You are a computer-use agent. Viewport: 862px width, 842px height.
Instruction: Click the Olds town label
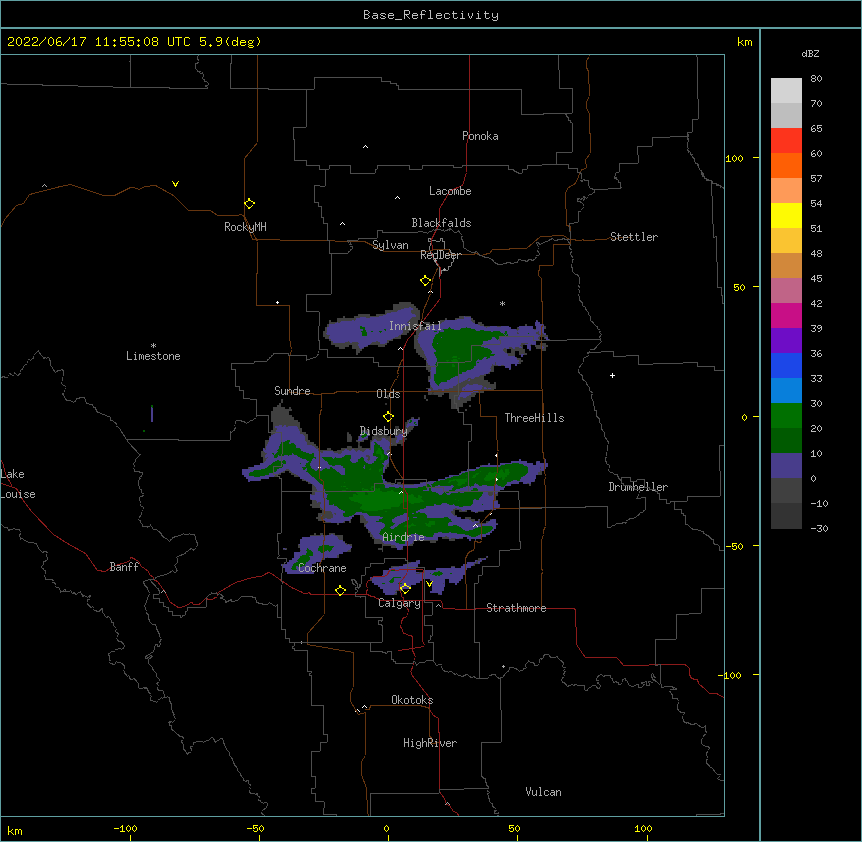point(388,394)
